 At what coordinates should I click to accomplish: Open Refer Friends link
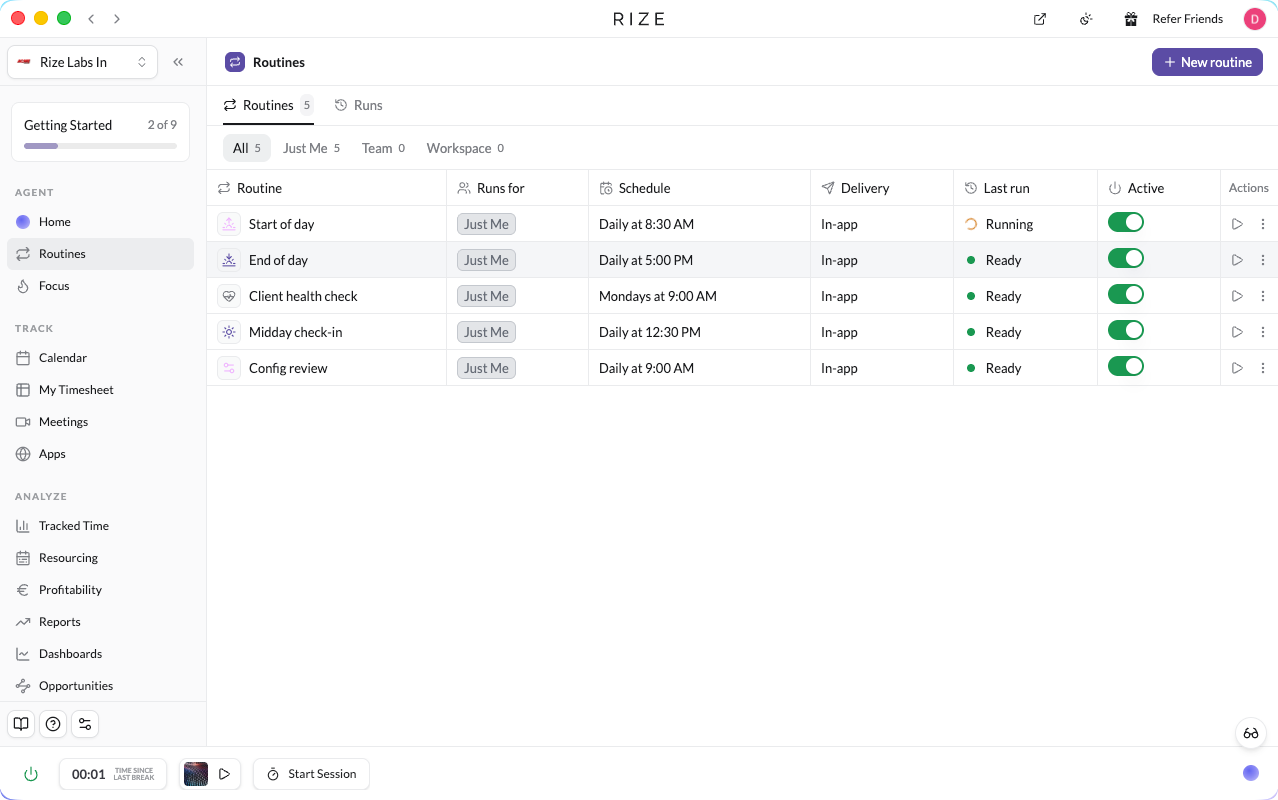click(x=1188, y=19)
